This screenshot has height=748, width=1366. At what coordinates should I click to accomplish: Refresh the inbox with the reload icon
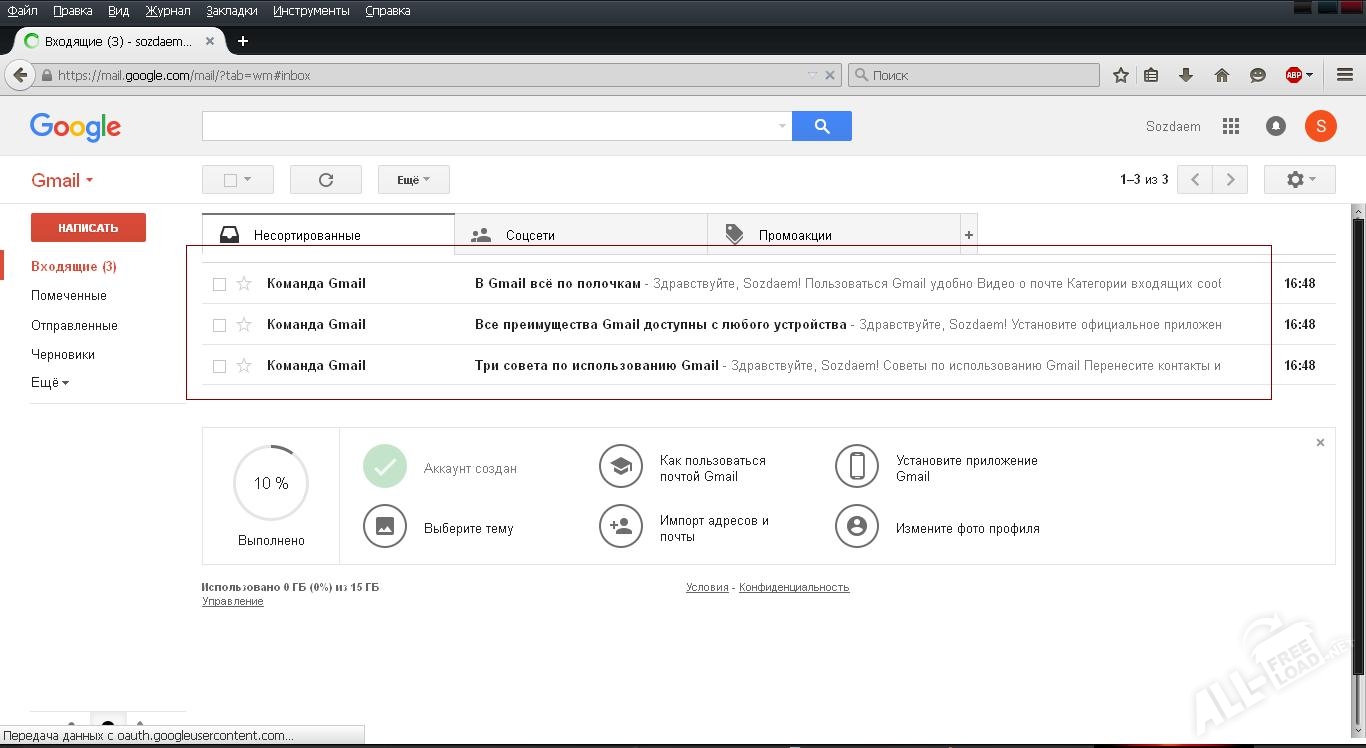(327, 179)
